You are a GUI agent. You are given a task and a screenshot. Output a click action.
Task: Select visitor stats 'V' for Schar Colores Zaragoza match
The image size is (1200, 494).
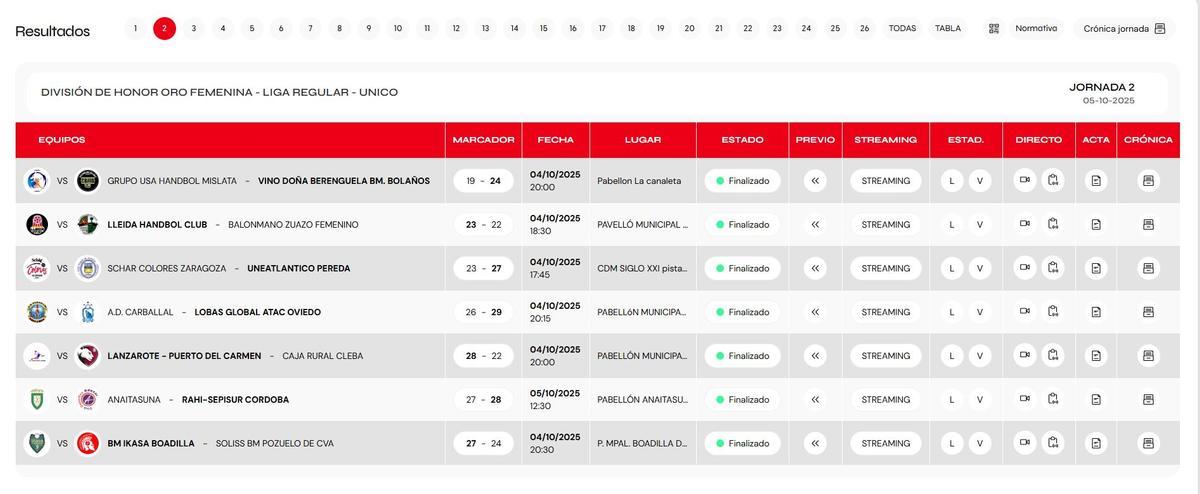980,268
